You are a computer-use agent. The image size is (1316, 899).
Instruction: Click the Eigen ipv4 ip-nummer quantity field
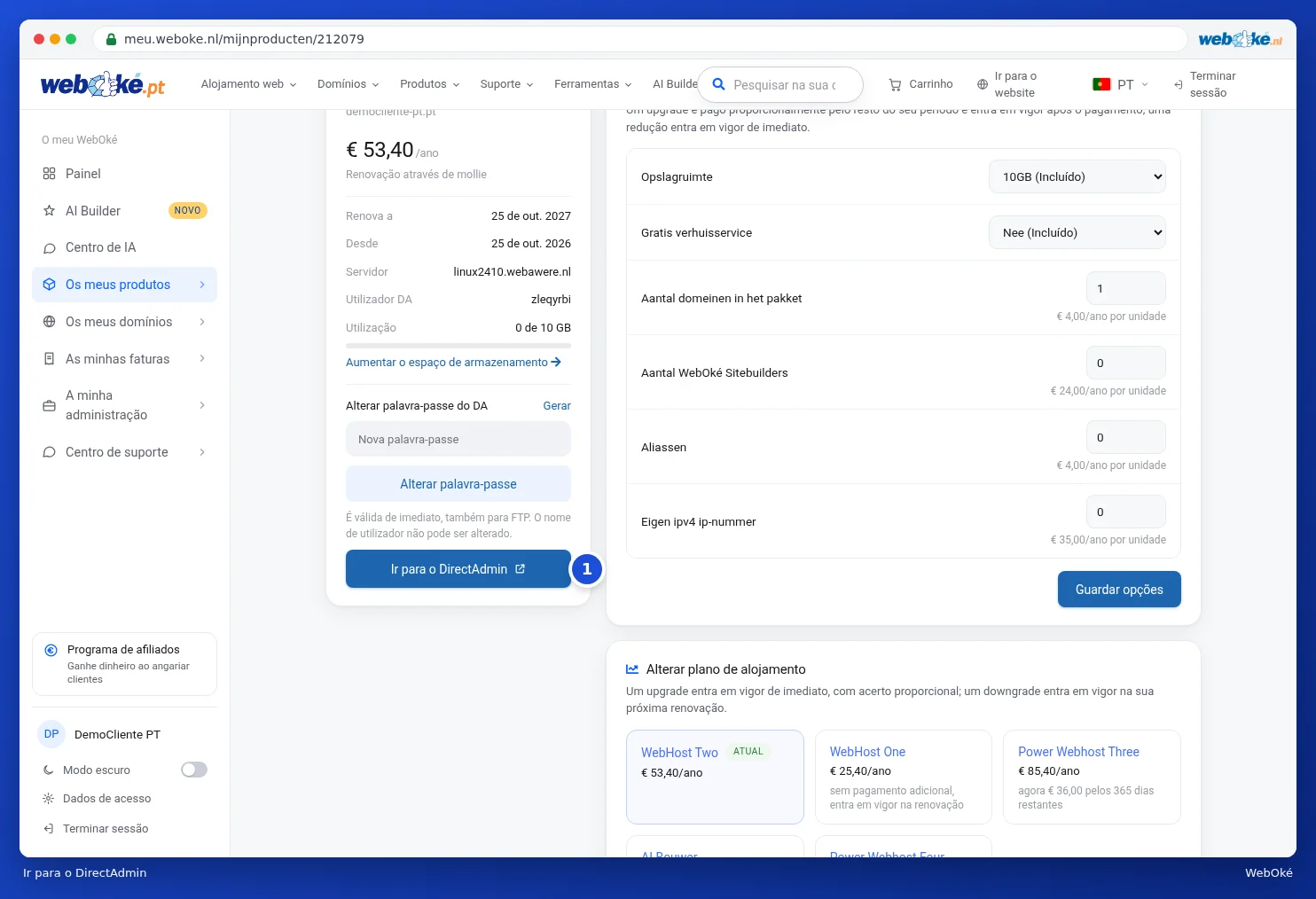pos(1126,512)
